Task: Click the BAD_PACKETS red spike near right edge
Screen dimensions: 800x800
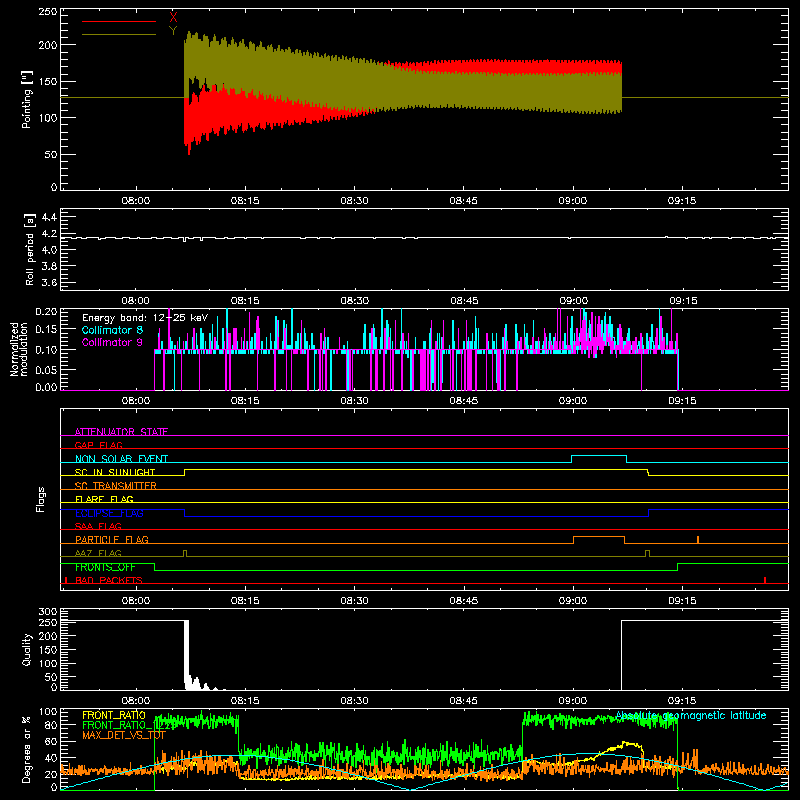Action: point(765,580)
